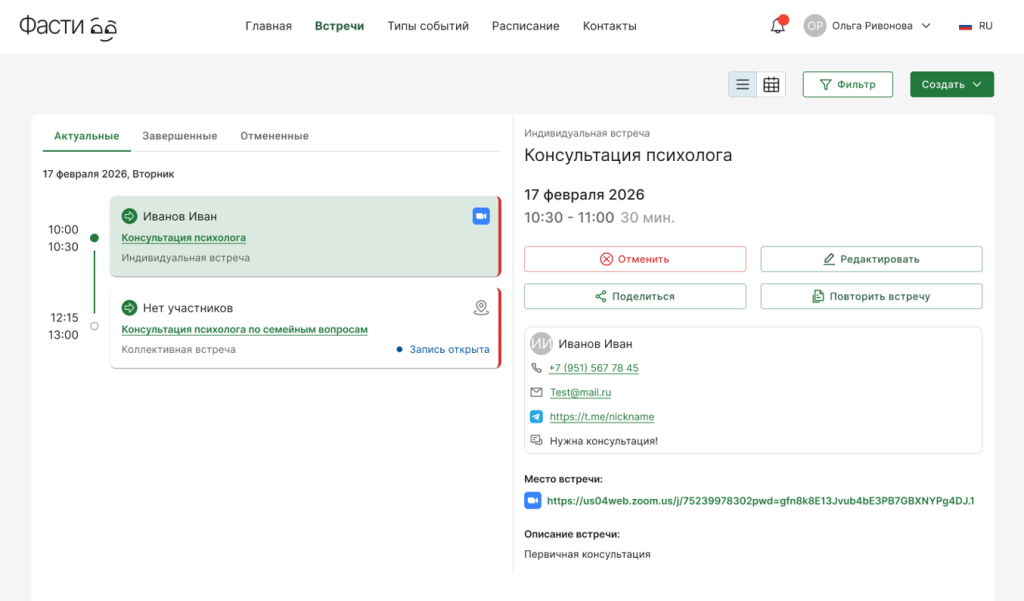
Task: Open the notifications bell
Action: [778, 25]
